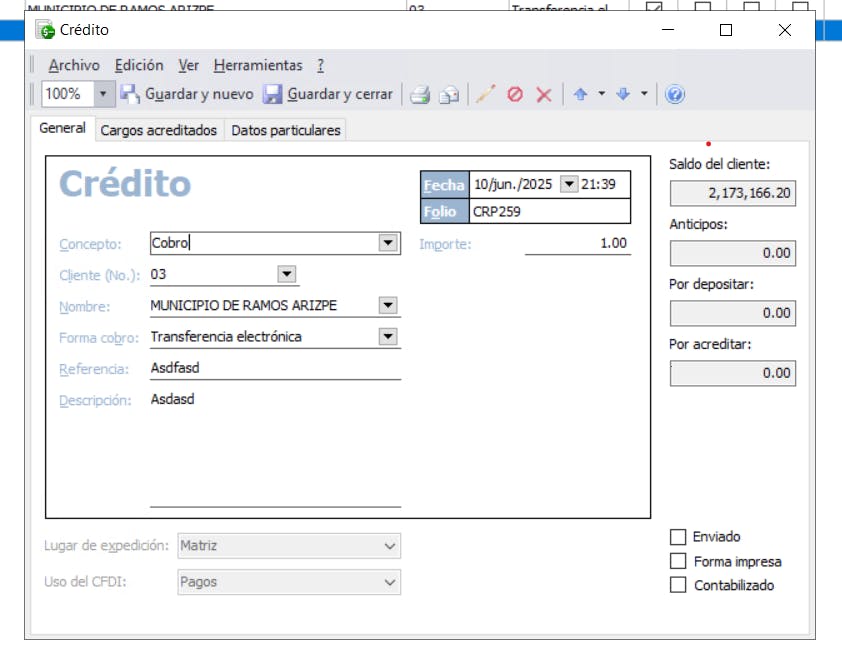Click the Anticipos value field

click(732, 253)
